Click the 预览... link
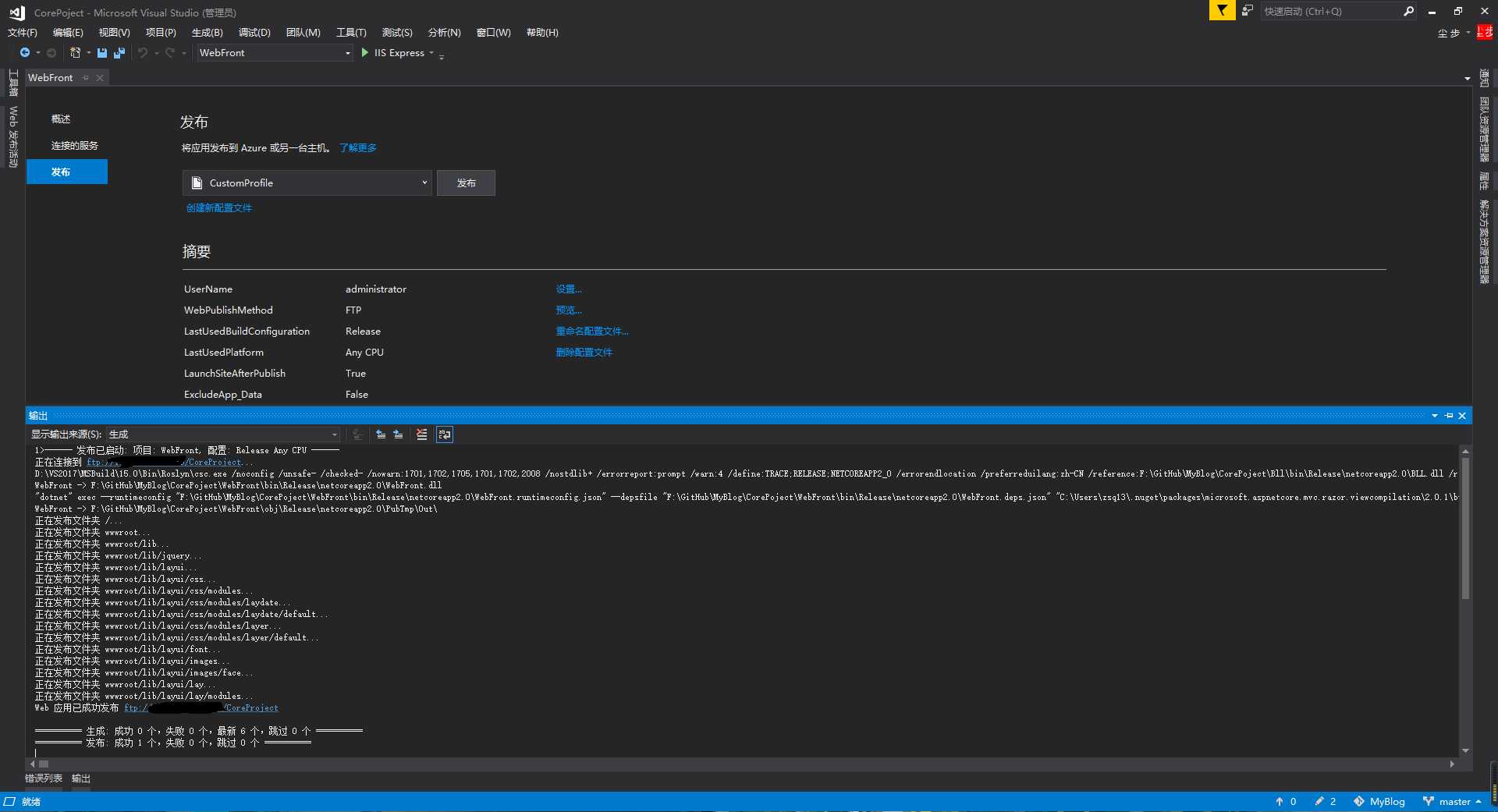 point(569,310)
